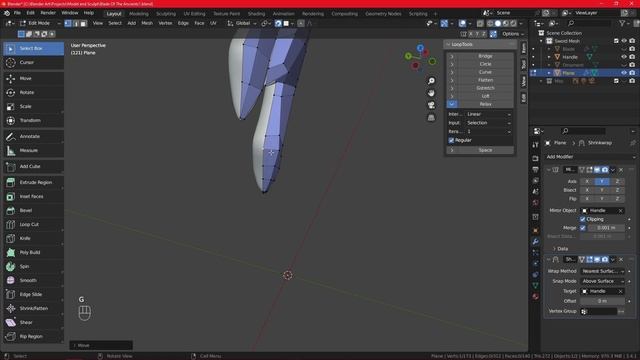The height and width of the screenshot is (360, 640).
Task: Toggle the Merge checkbox in Mirror modifier
Action: (582, 228)
